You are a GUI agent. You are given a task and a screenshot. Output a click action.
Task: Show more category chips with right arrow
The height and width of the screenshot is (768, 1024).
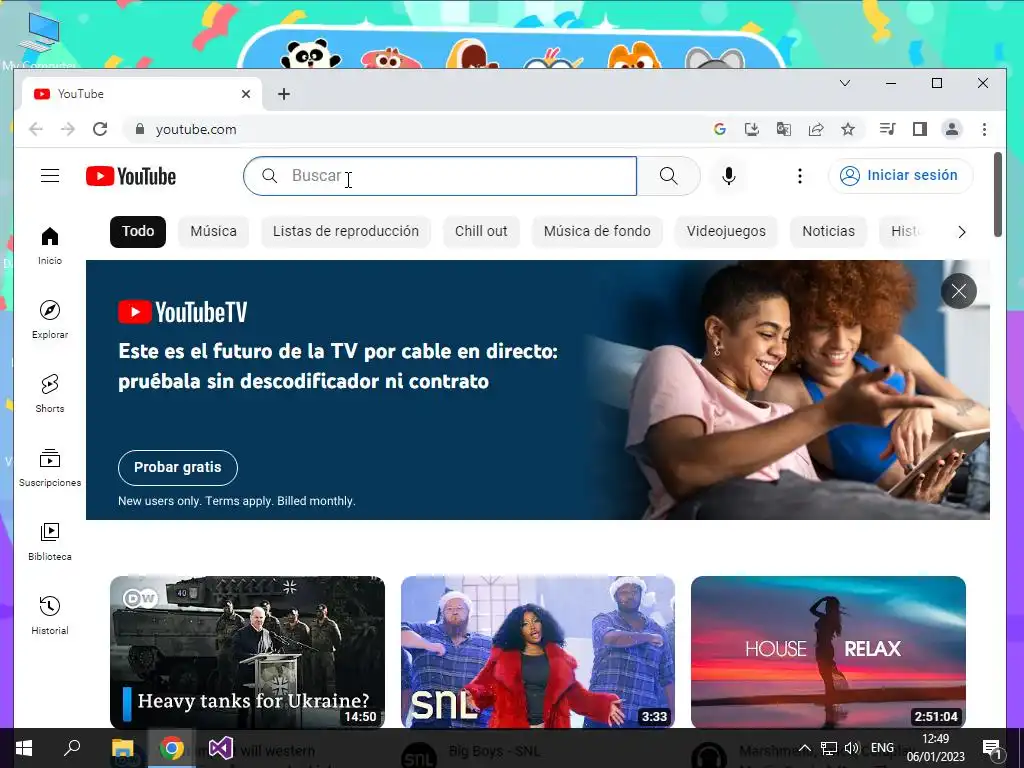point(961,232)
